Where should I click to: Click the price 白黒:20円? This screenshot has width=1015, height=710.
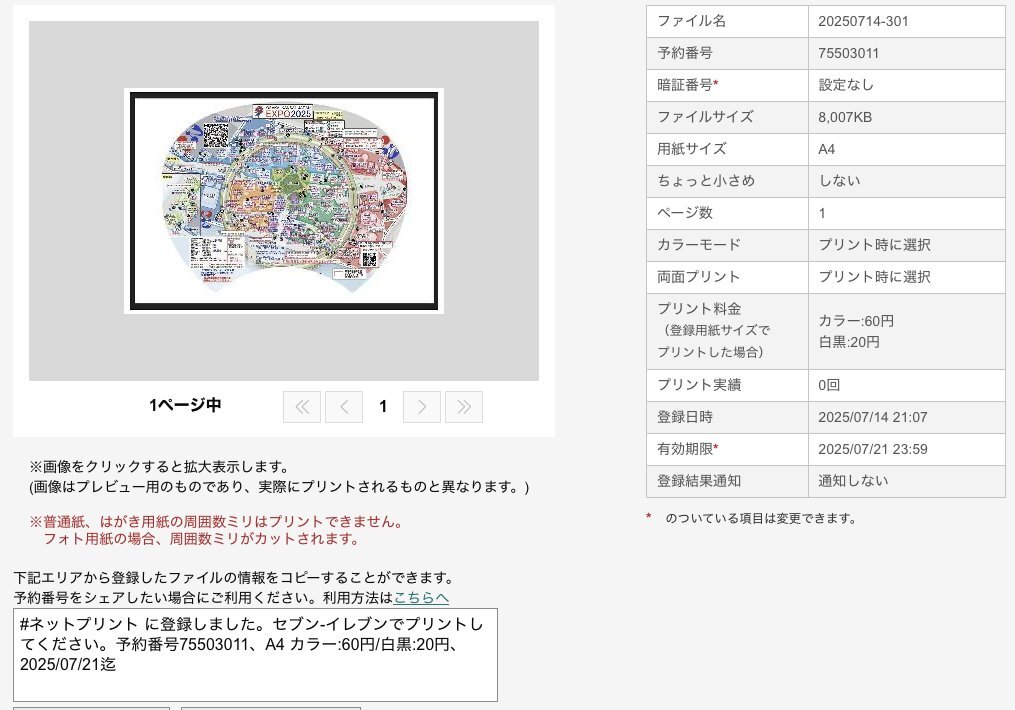click(x=849, y=342)
